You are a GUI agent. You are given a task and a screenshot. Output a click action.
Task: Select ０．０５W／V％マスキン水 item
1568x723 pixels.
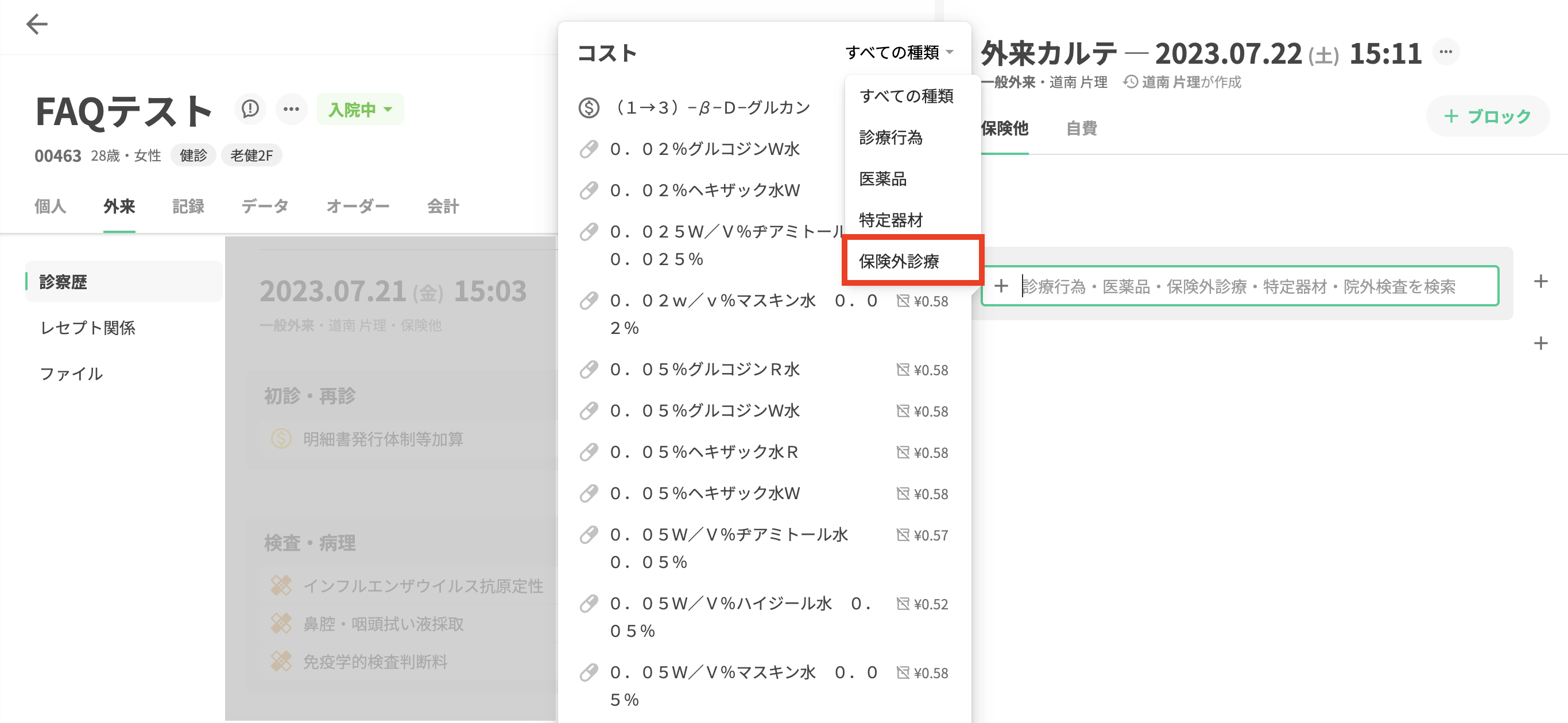(744, 686)
